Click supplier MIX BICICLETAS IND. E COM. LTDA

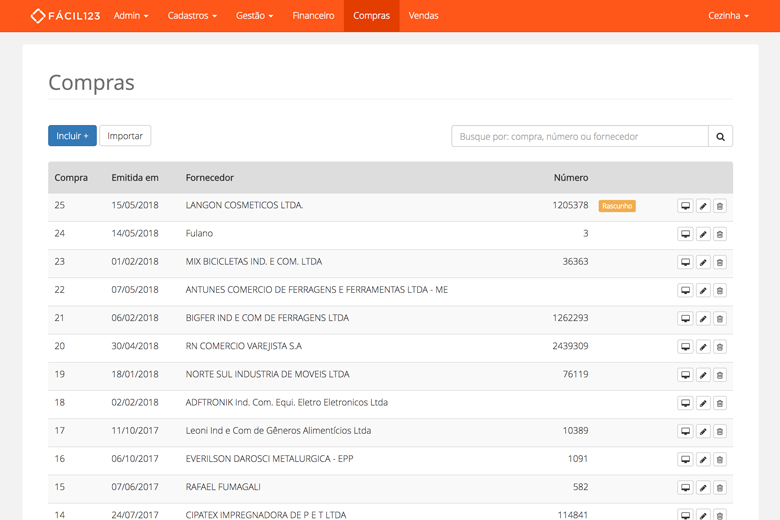pyautogui.click(x=254, y=261)
